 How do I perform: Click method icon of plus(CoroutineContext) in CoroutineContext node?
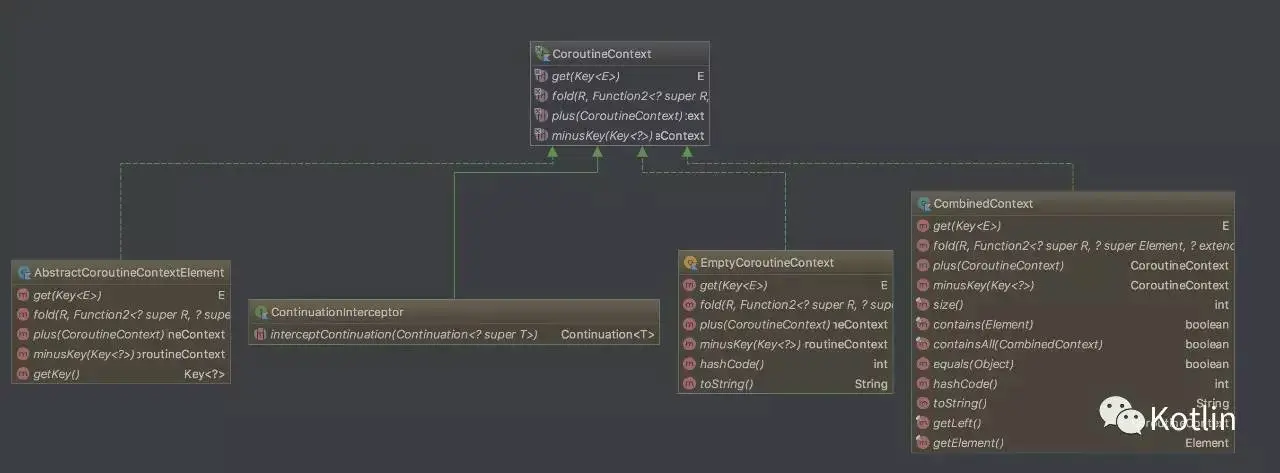[x=541, y=116]
